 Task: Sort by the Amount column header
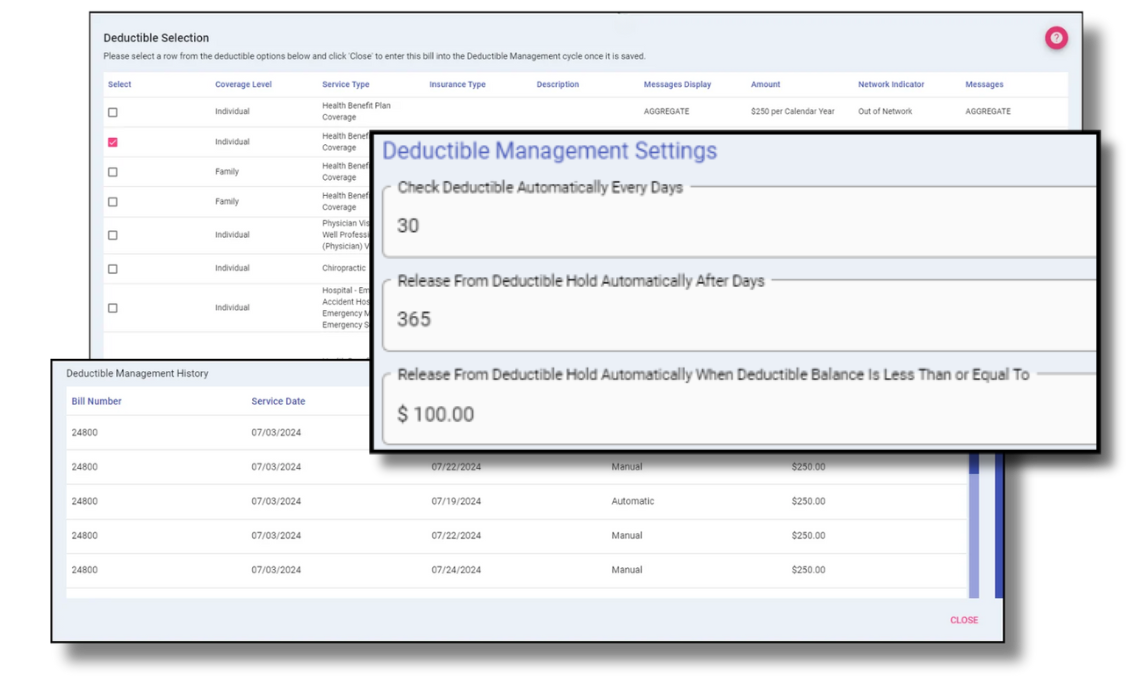point(765,84)
